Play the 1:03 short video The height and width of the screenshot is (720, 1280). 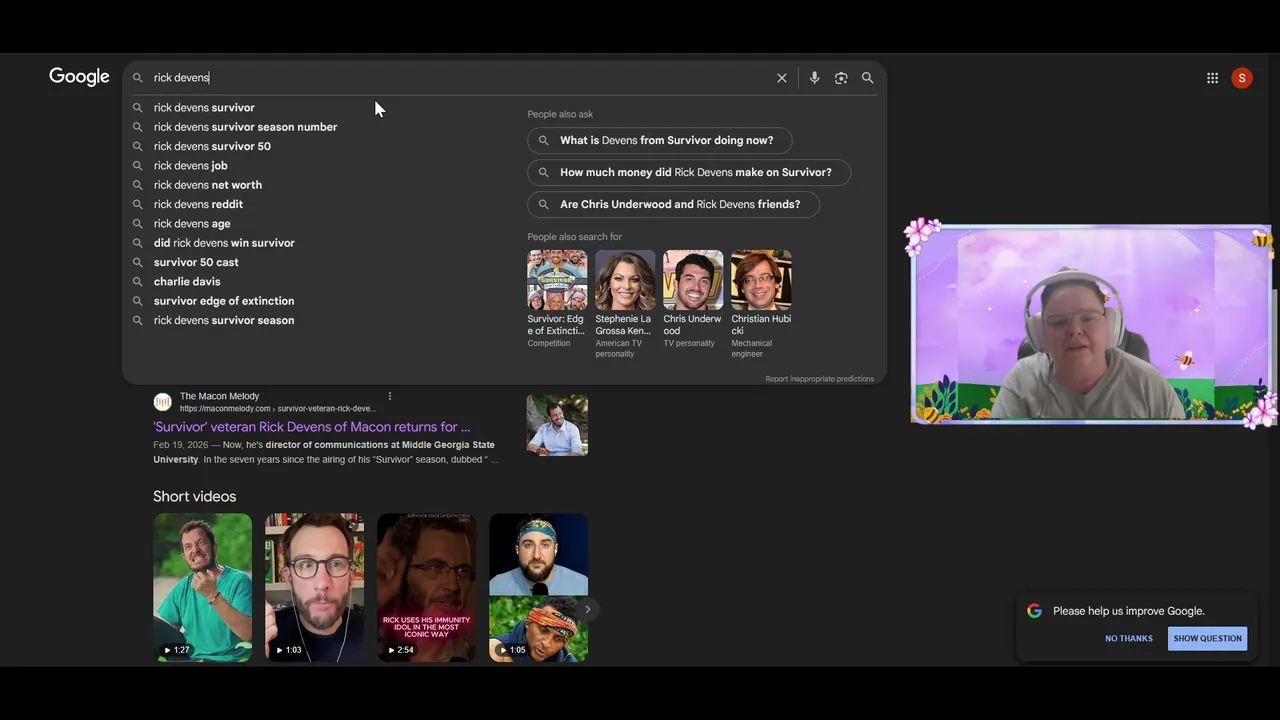click(x=314, y=588)
